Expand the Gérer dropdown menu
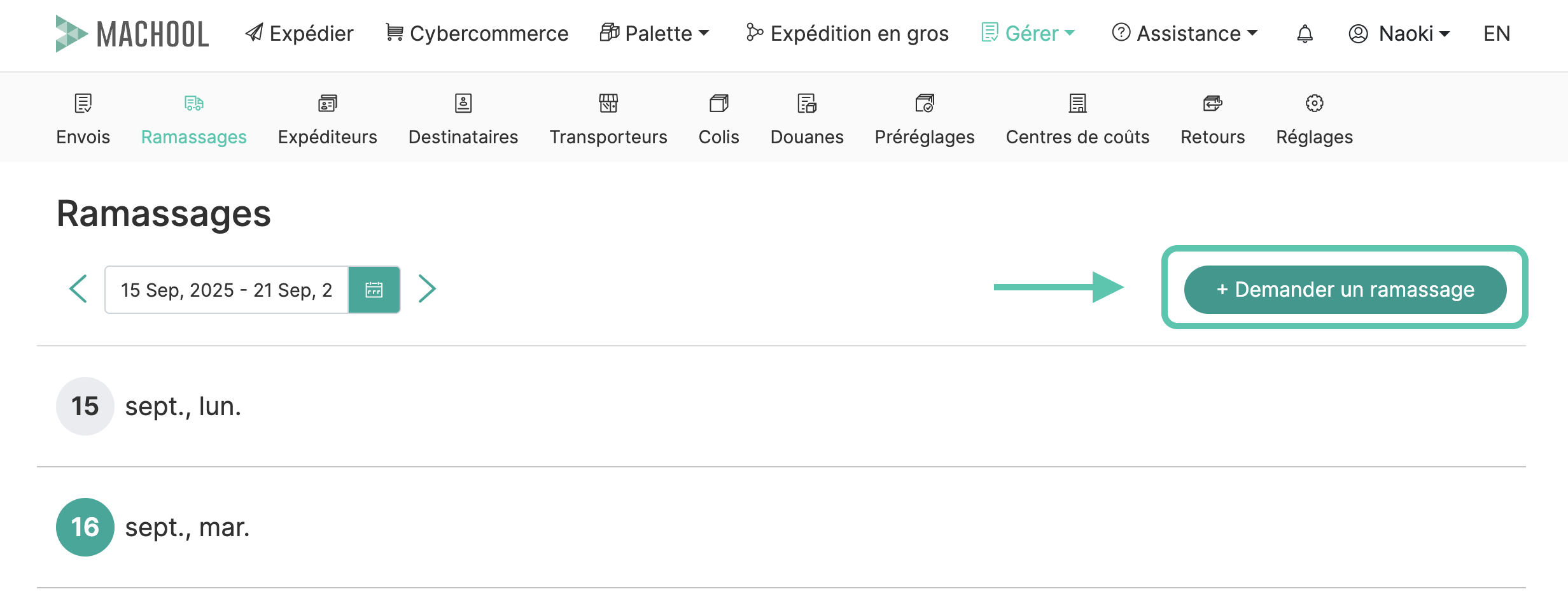The height and width of the screenshot is (610, 1568). (1028, 34)
